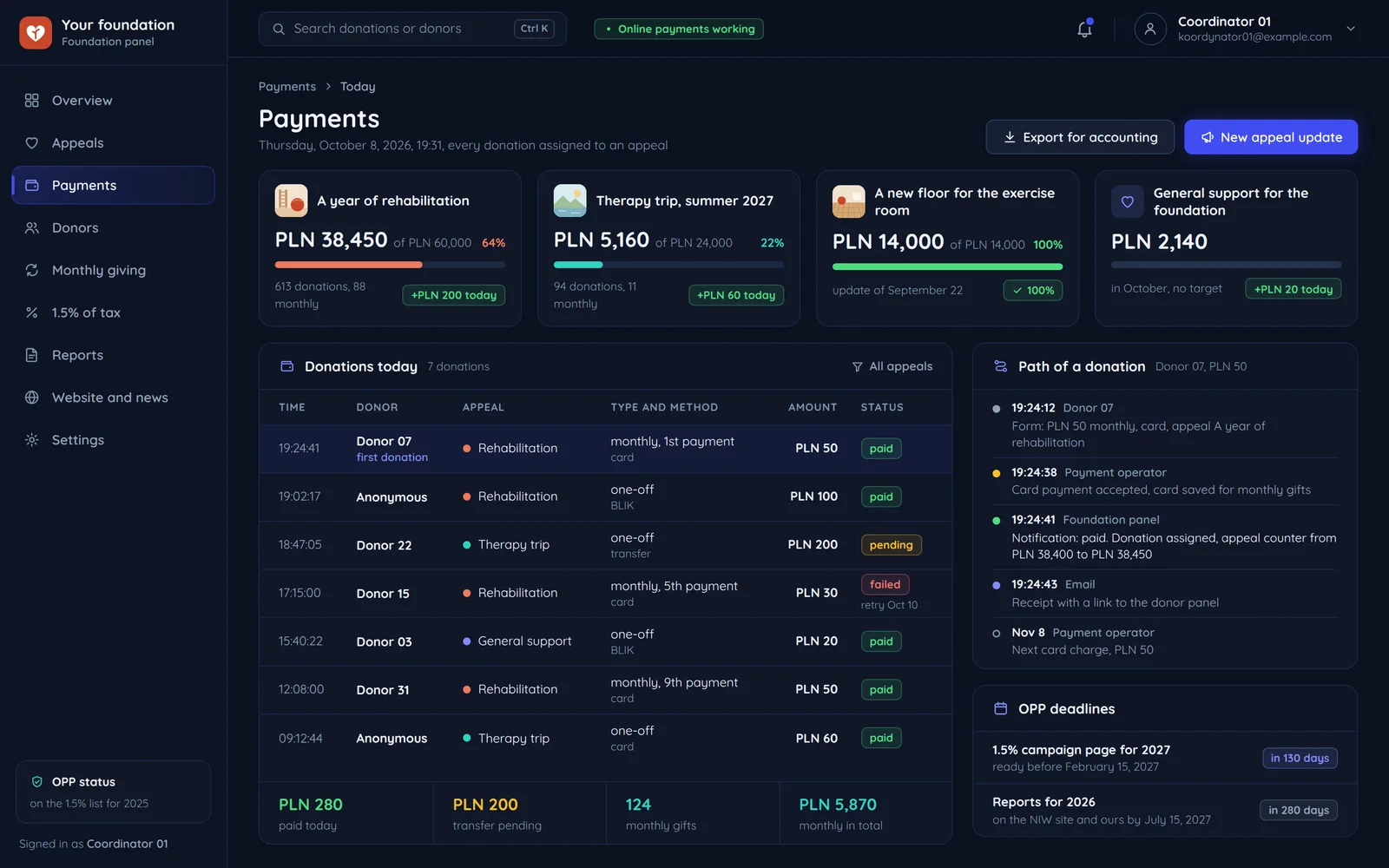Click the Donor 31 name
Screen dimensions: 1389x868
(x=383, y=690)
